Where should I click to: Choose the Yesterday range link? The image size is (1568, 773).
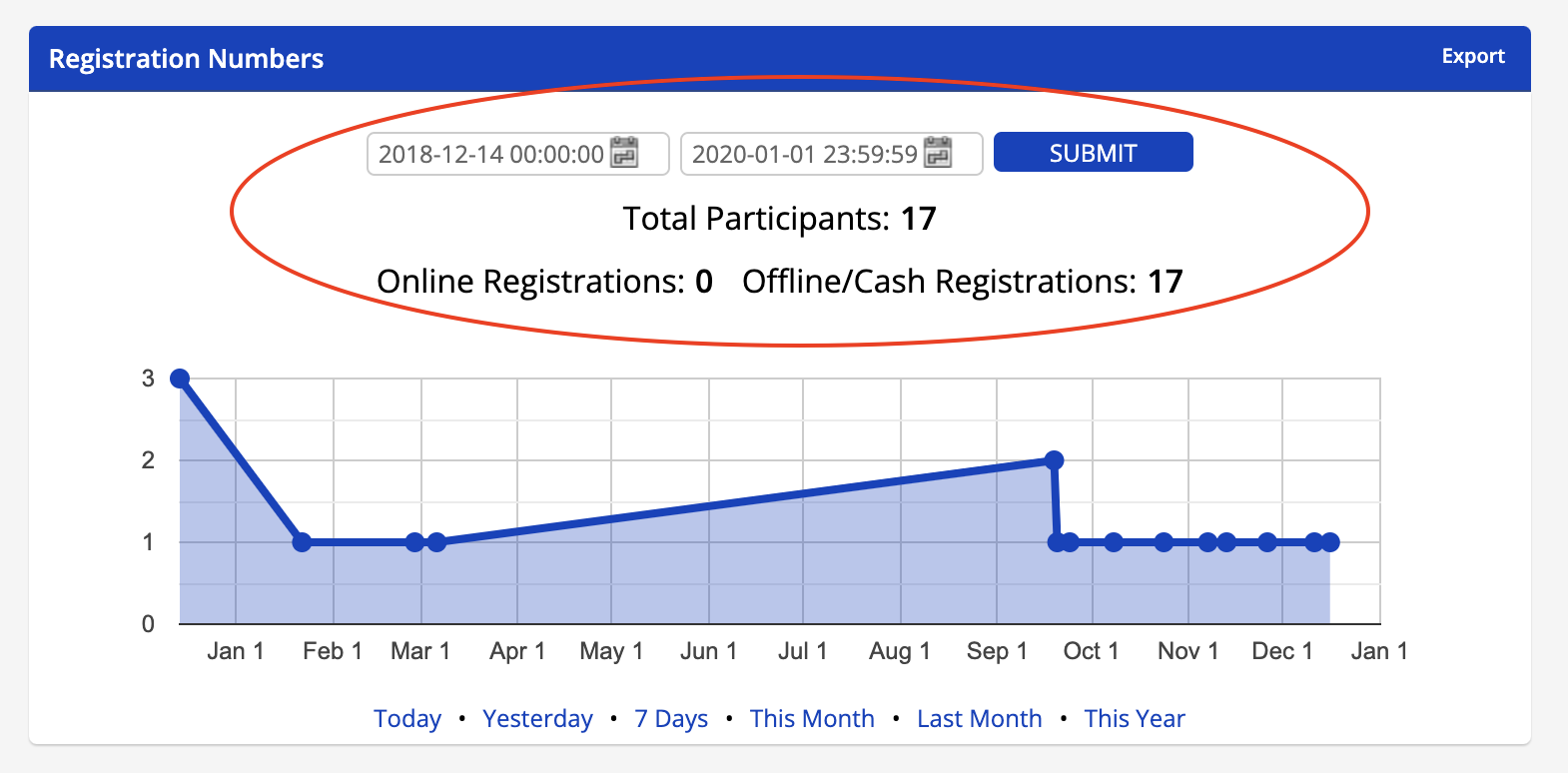[537, 719]
